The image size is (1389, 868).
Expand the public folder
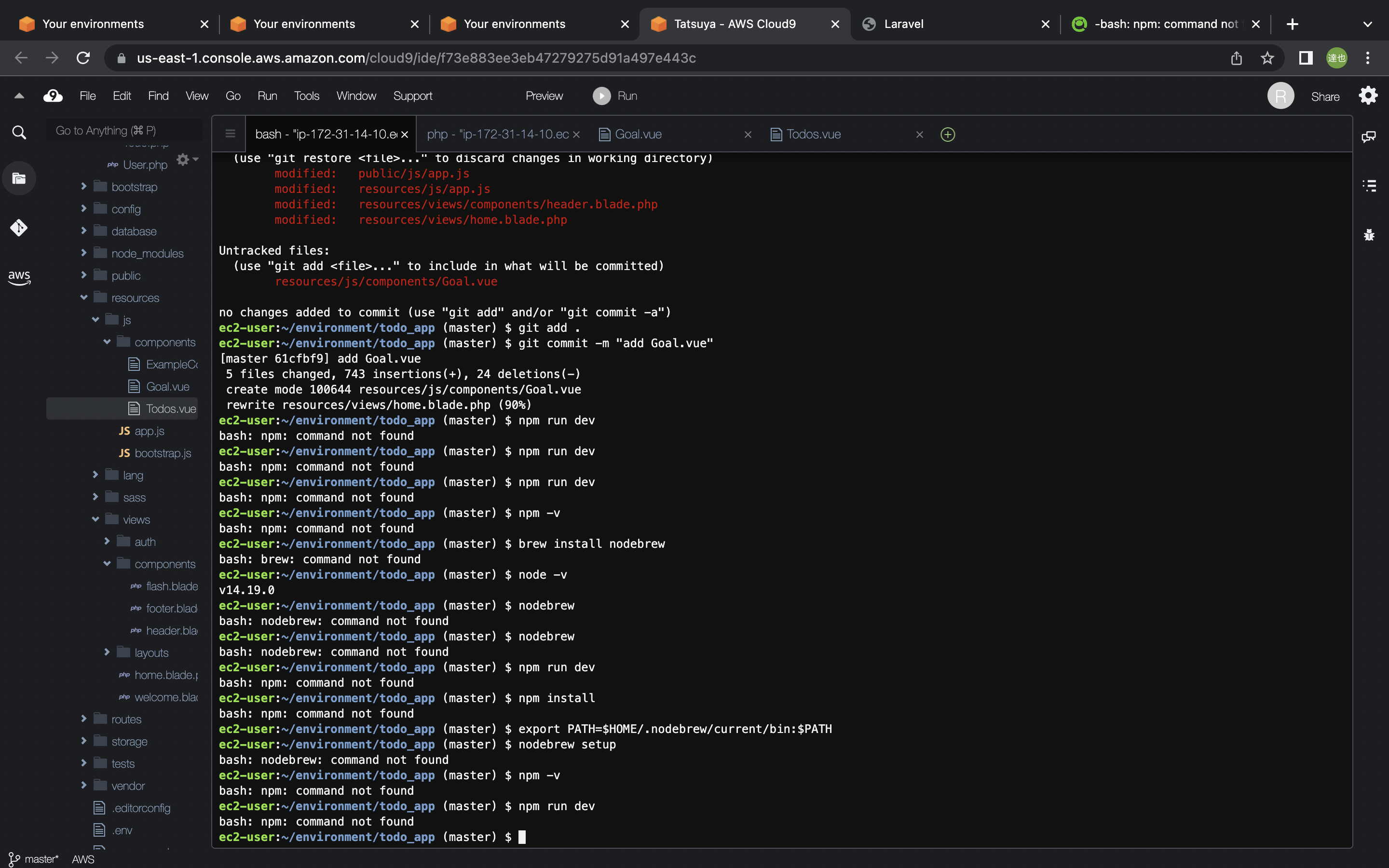click(84, 275)
